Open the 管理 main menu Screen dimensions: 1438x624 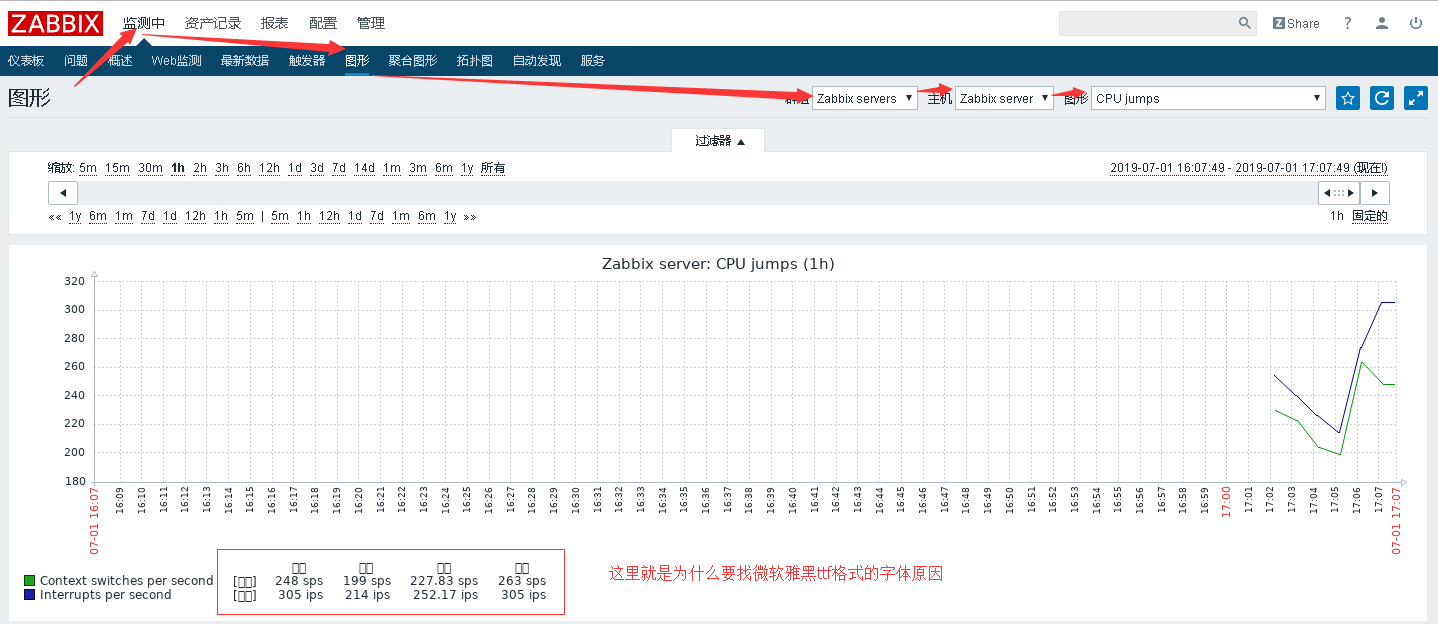371,23
